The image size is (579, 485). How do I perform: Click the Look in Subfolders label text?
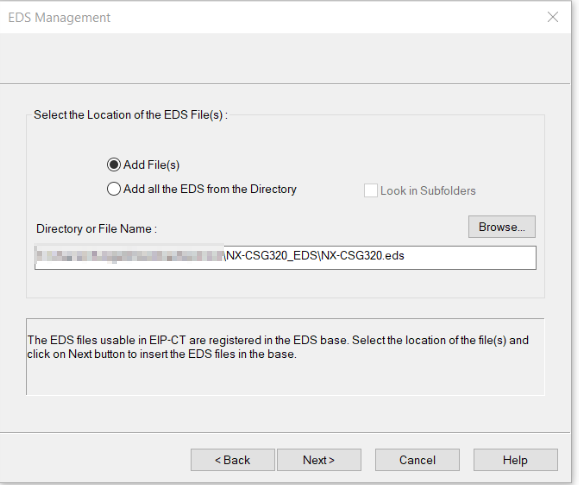tap(428, 191)
